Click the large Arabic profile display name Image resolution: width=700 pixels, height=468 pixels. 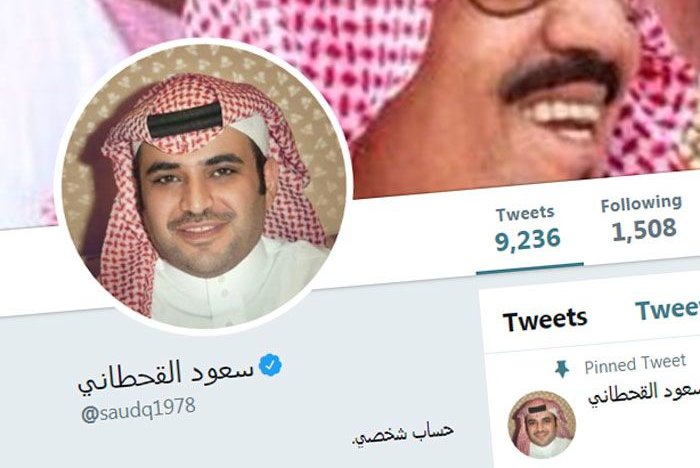coord(166,376)
